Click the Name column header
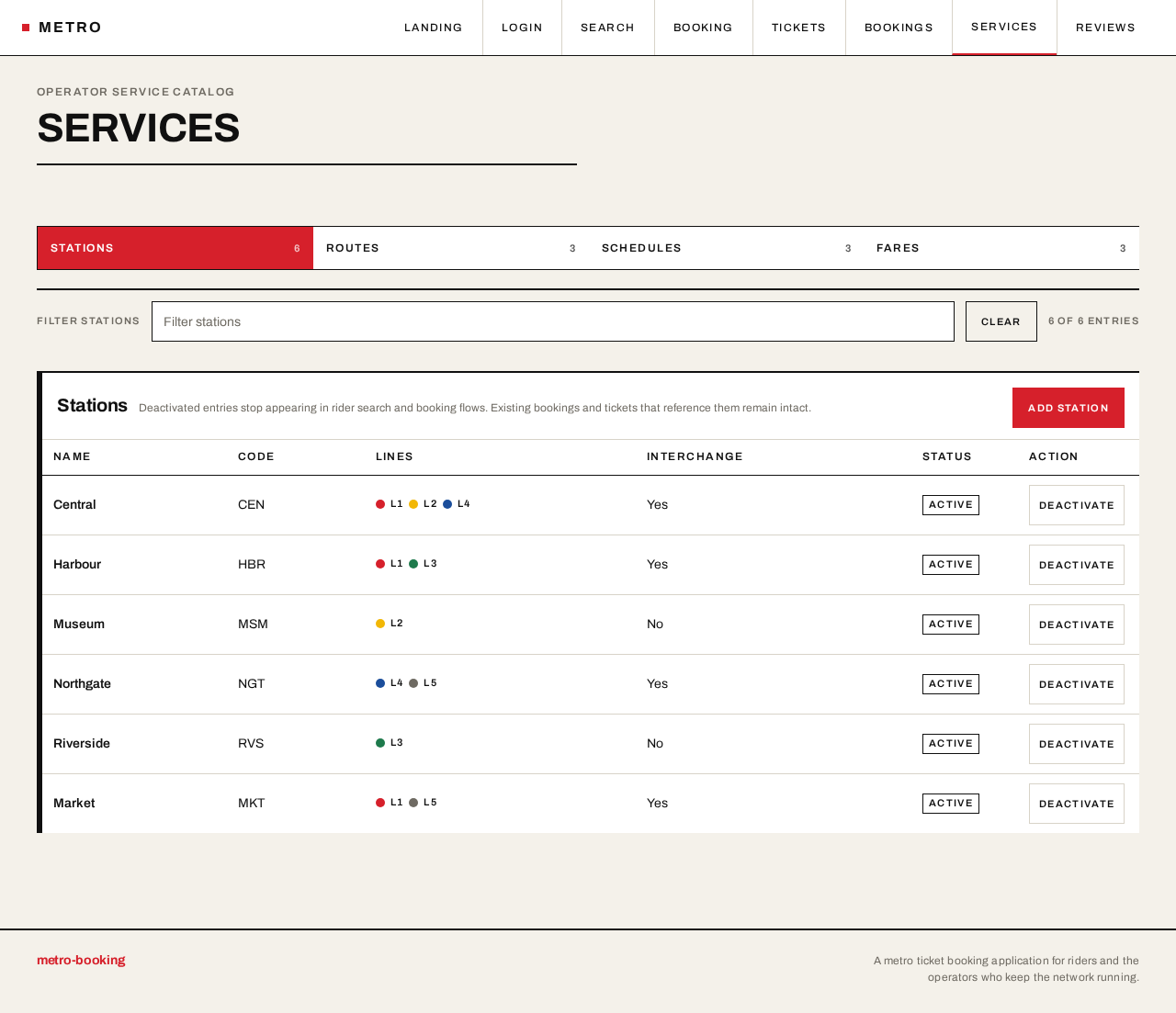This screenshot has height=1013, width=1176. [x=72, y=456]
